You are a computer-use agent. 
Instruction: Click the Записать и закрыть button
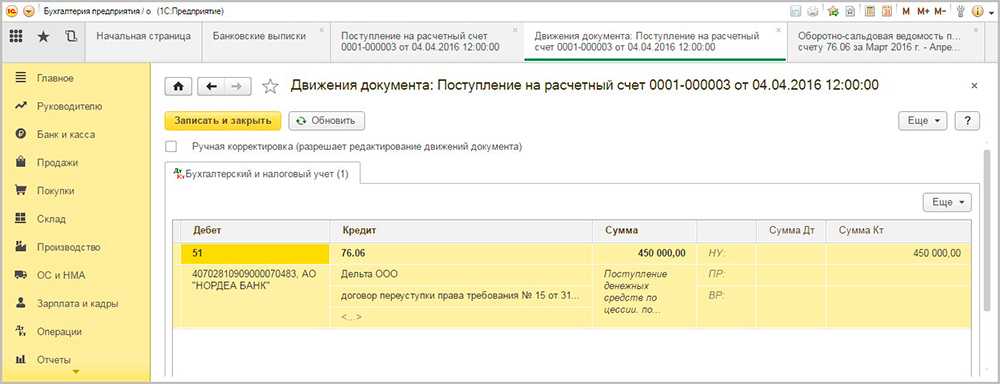pos(223,121)
